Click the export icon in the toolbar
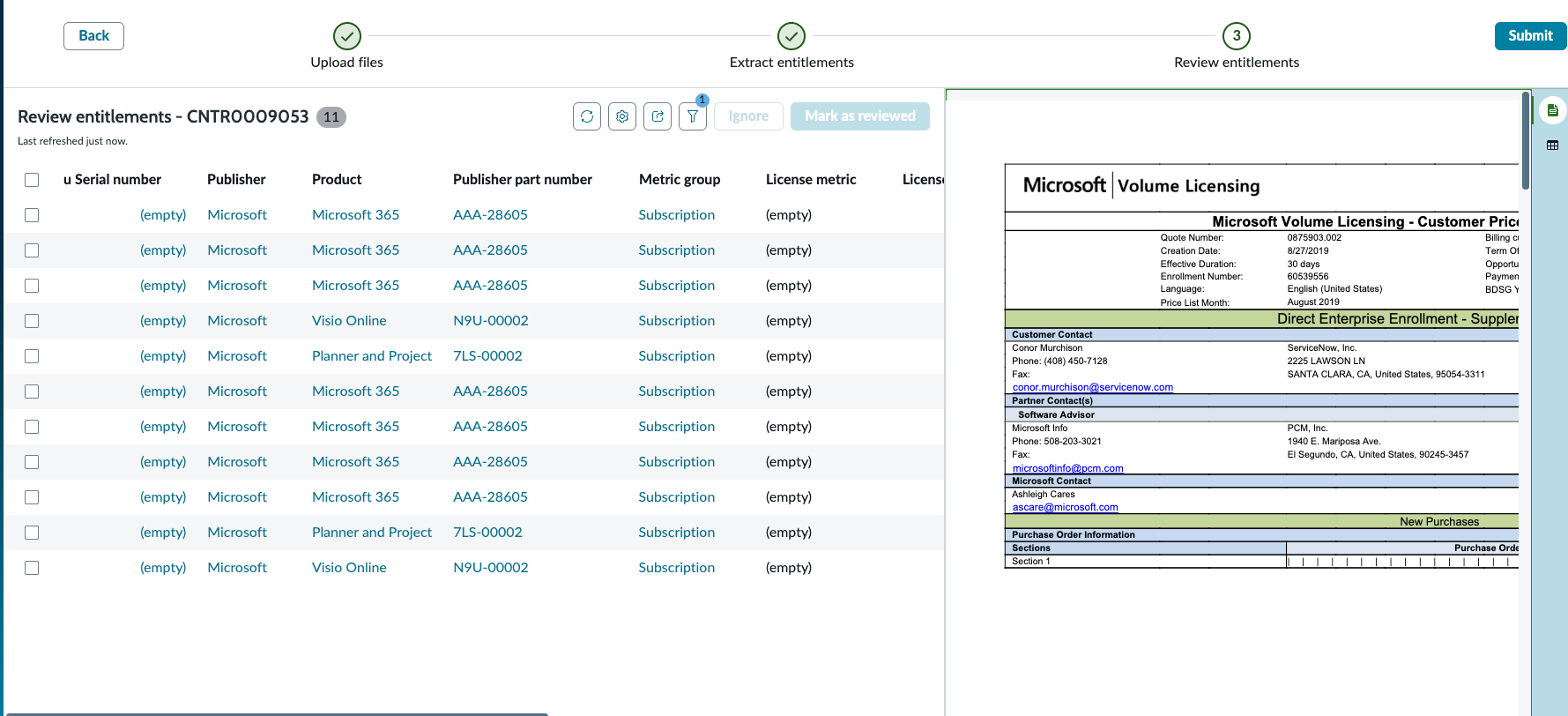 (658, 116)
